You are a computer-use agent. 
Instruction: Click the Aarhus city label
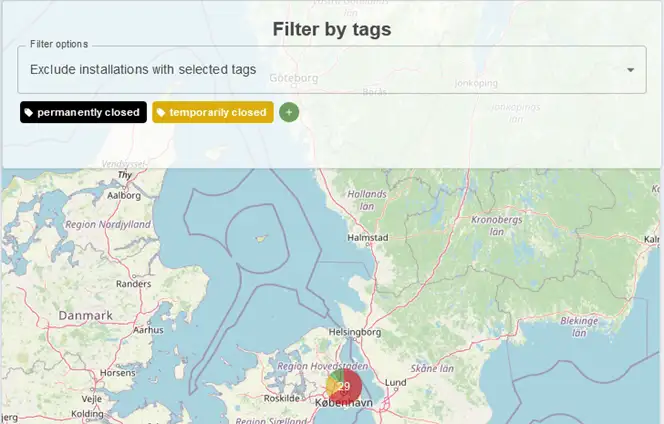coord(148,330)
